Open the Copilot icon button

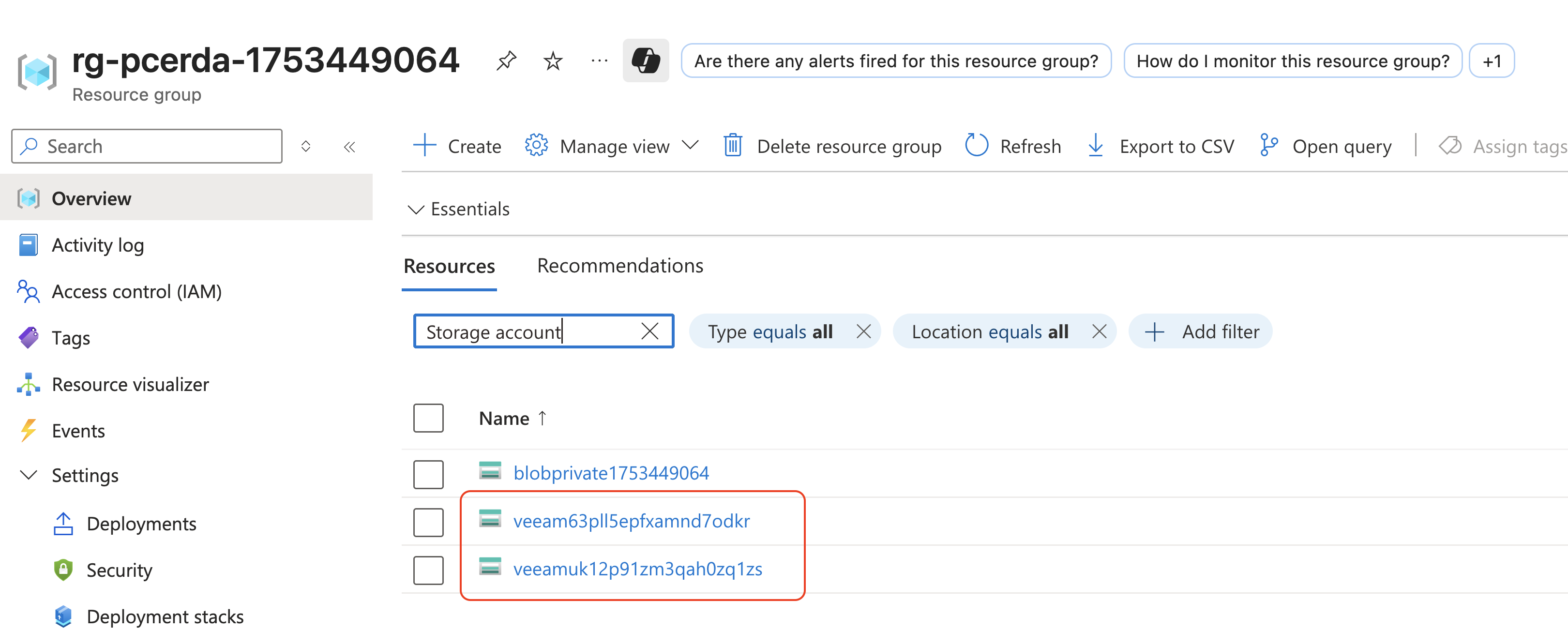pos(646,60)
